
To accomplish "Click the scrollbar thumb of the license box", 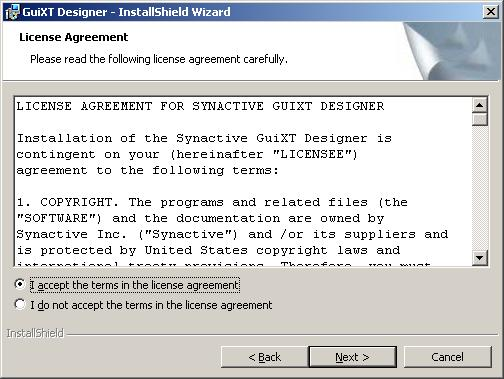I will 480,119.
